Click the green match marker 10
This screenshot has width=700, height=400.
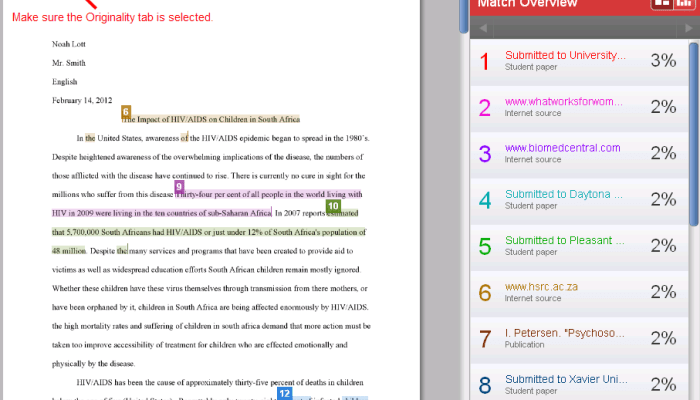click(x=333, y=205)
